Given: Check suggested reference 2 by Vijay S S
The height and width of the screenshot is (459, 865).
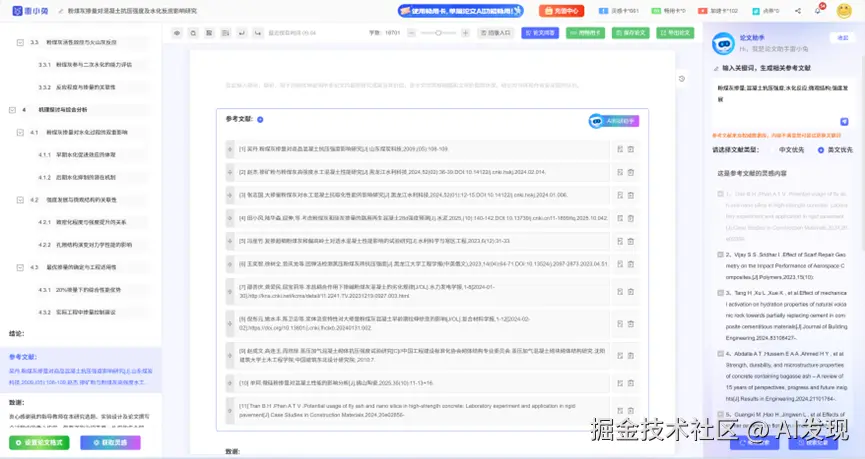Looking at the screenshot, I should (x=720, y=254).
